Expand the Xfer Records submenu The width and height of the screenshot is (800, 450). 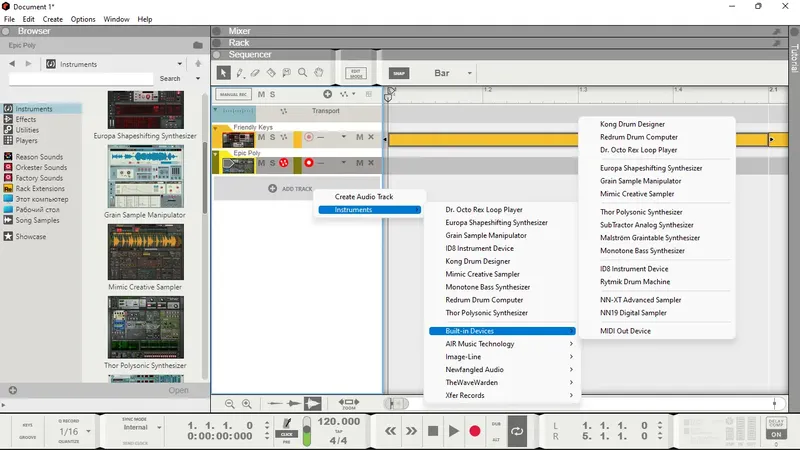coord(502,395)
